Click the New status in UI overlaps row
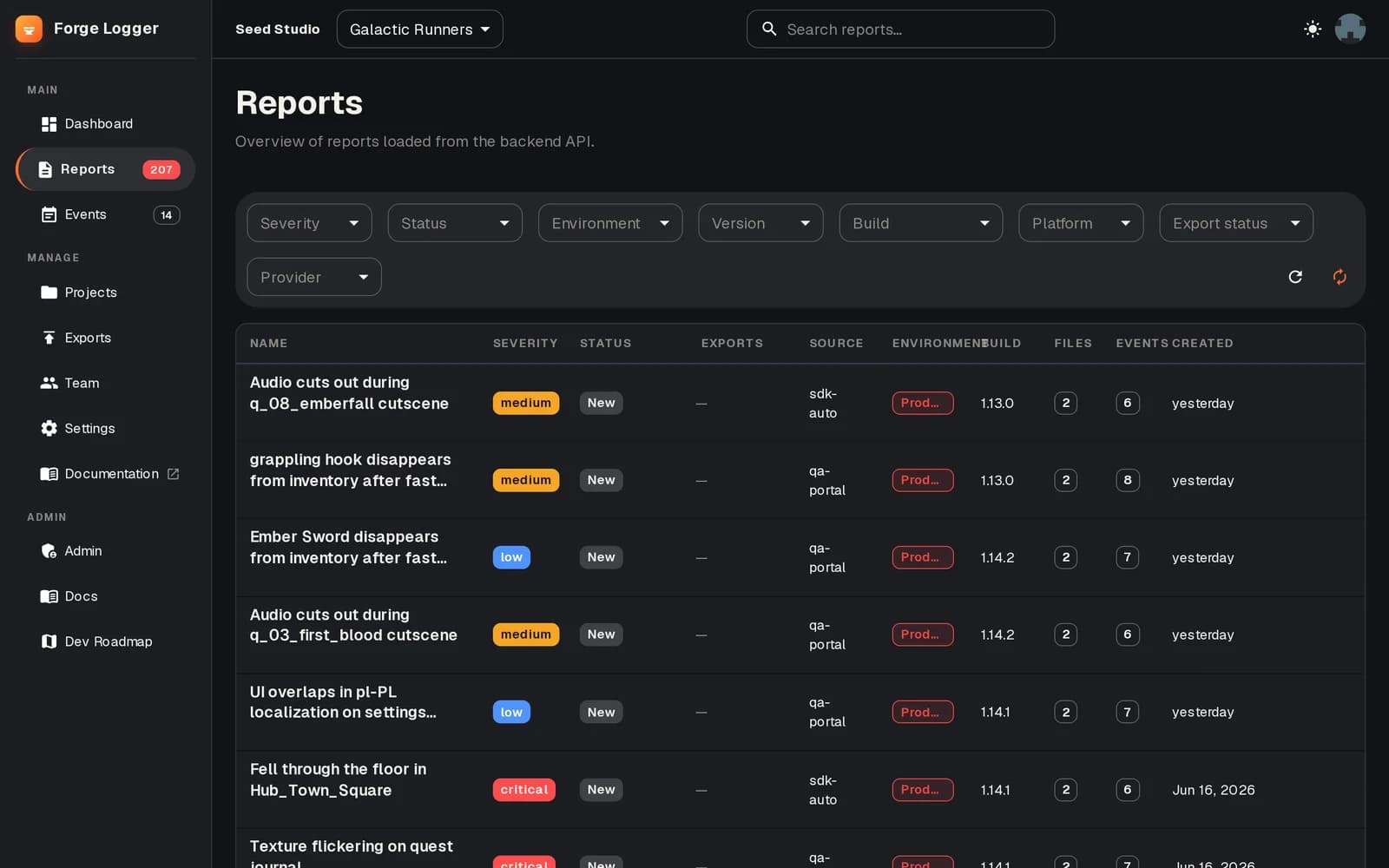The height and width of the screenshot is (868, 1389). pos(601,712)
